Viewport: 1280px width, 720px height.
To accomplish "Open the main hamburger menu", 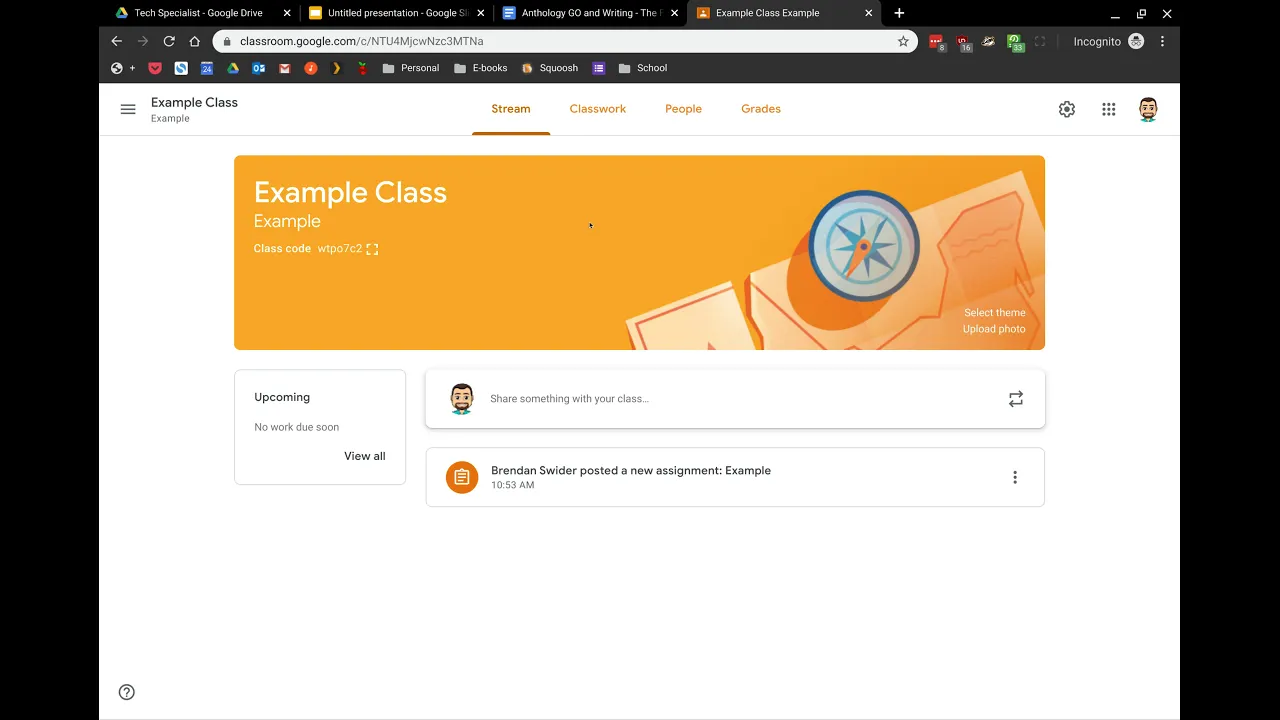I will (128, 109).
